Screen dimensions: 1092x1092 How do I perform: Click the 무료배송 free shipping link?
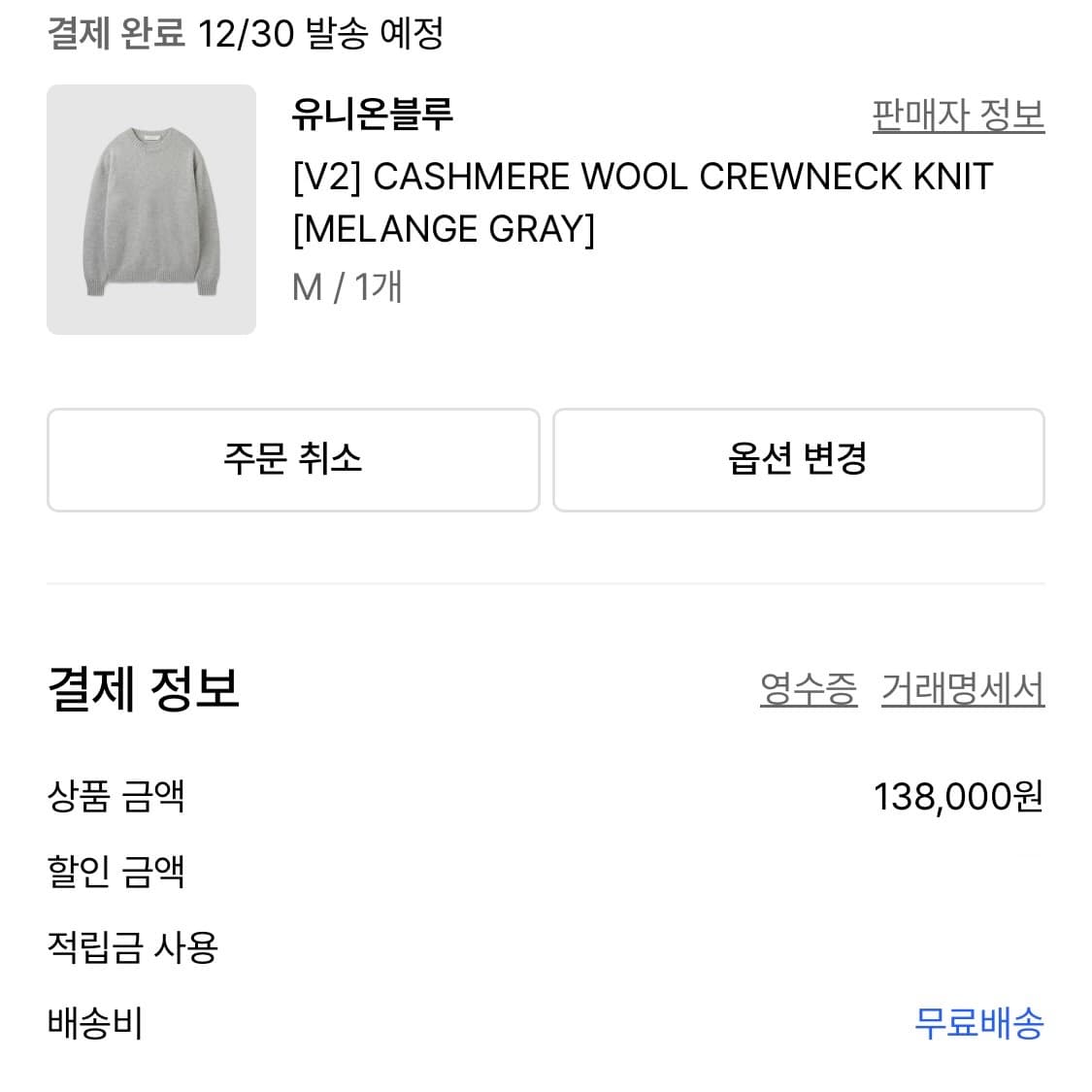coord(977,1024)
